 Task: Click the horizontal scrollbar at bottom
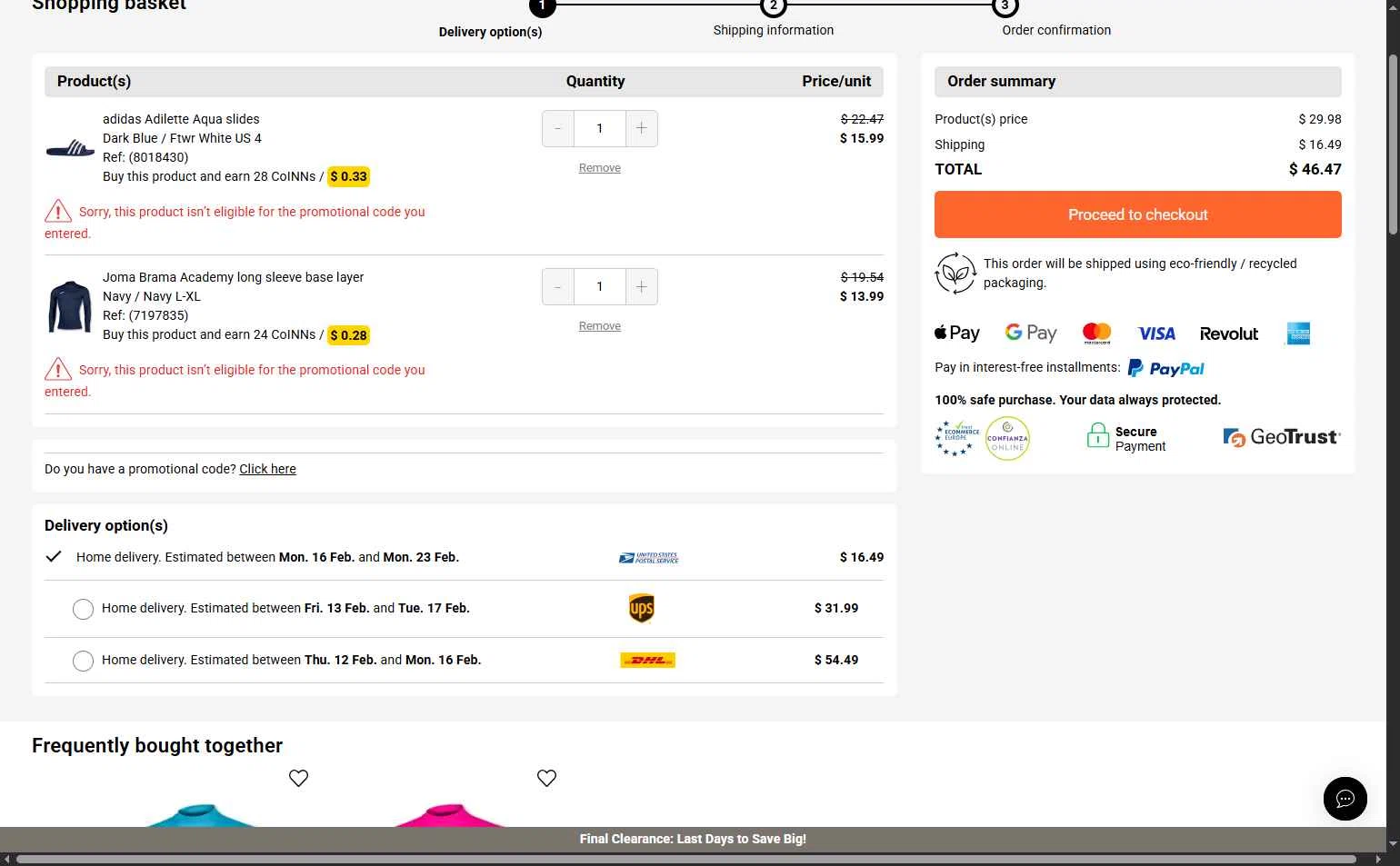click(686, 859)
